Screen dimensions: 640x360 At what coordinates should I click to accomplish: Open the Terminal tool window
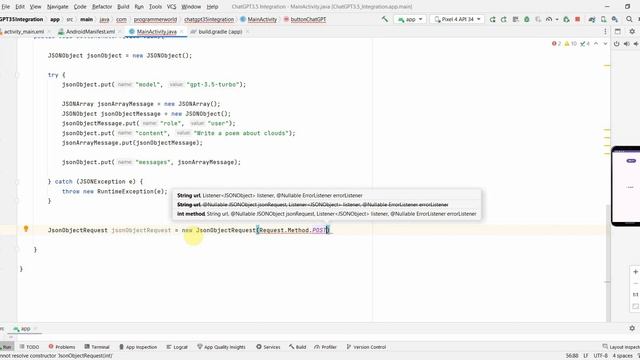[97, 347]
